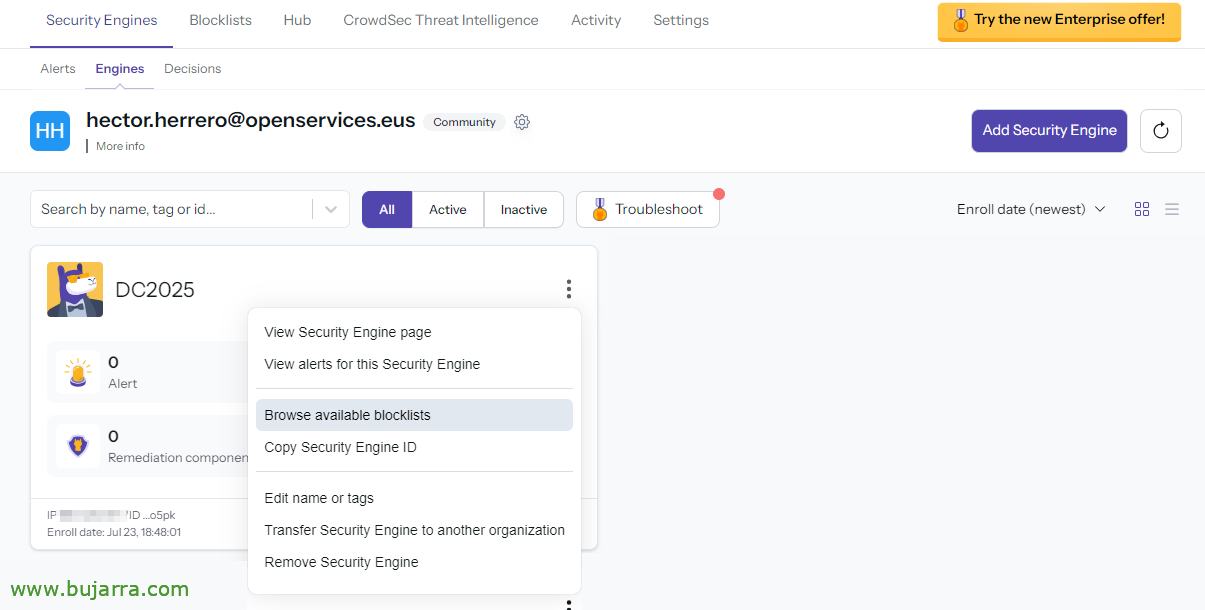
Task: Filter engines by All
Action: click(x=387, y=209)
